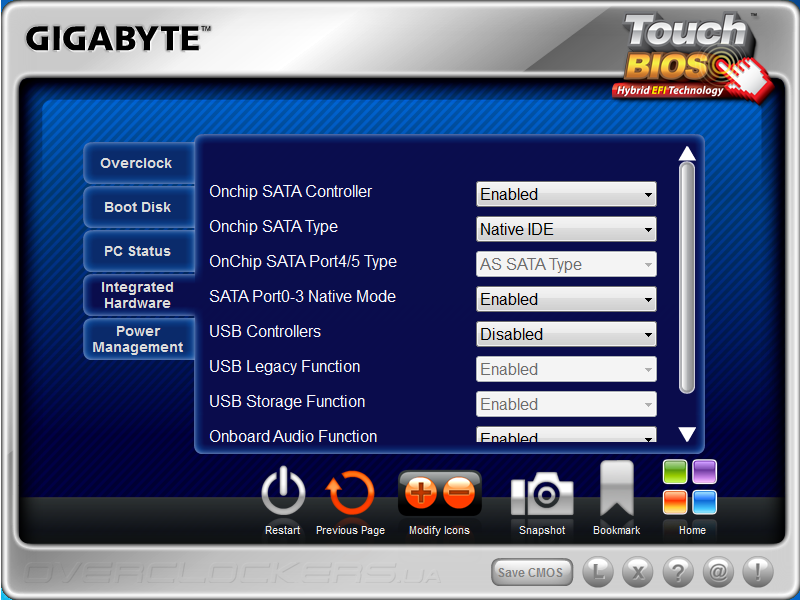Switch to the Overclock tab
The height and width of the screenshot is (600, 800).
[x=139, y=163]
